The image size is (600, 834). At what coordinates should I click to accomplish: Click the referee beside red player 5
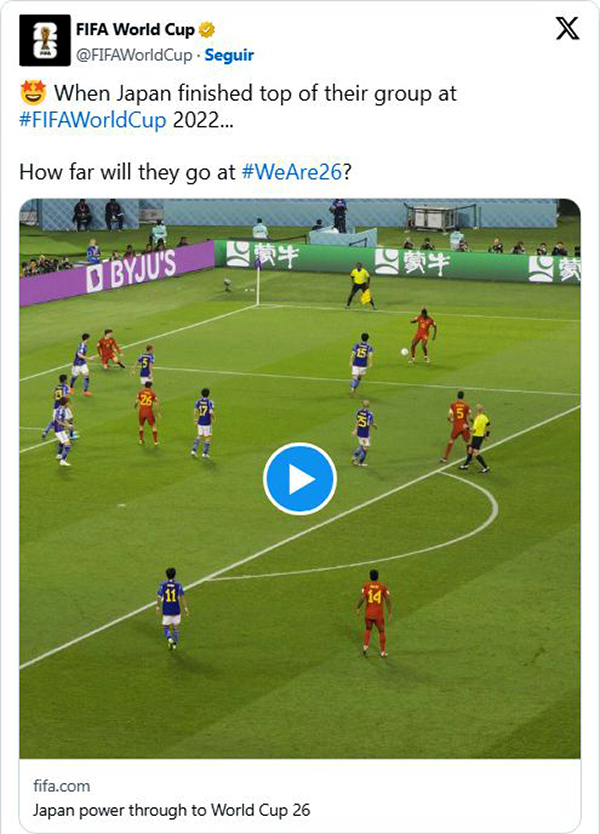click(x=477, y=437)
